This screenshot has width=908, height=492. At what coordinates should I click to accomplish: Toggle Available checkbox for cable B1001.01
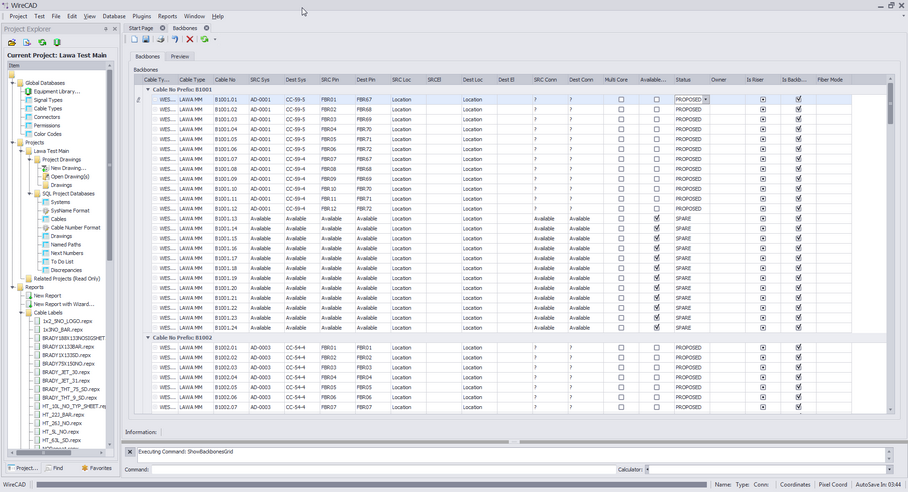point(656,100)
